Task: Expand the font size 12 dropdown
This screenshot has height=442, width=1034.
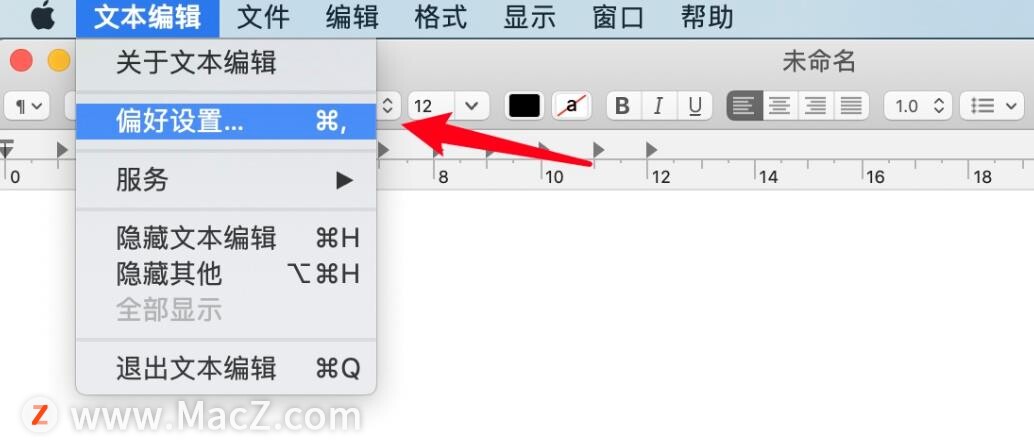Action: (448, 106)
